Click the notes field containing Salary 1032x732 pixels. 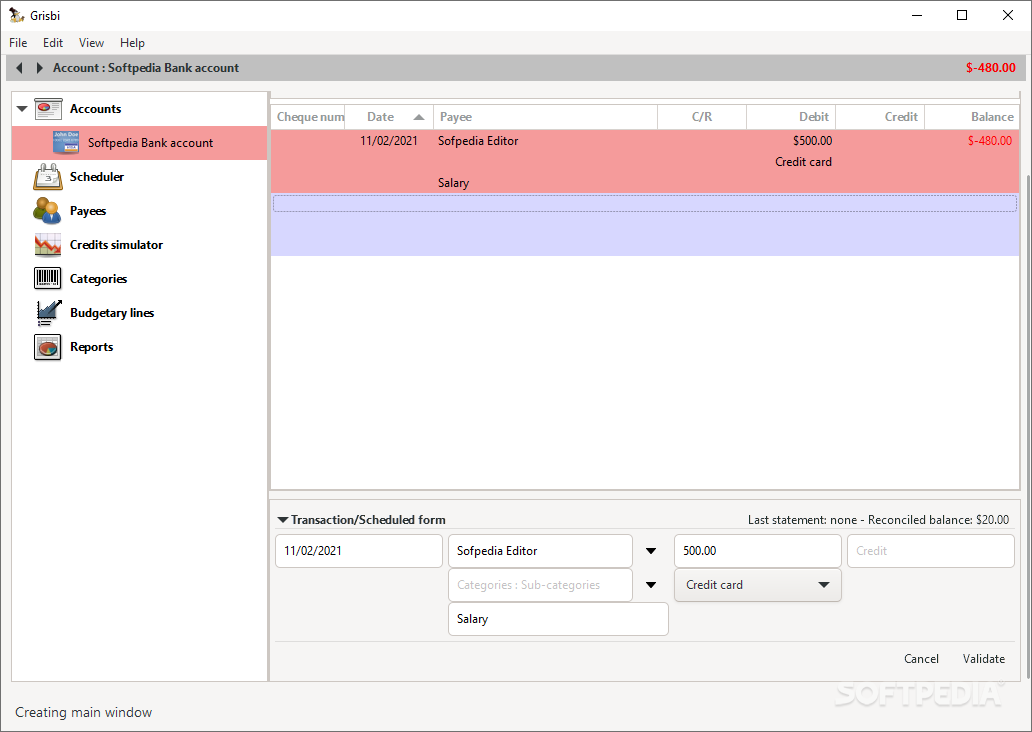558,619
